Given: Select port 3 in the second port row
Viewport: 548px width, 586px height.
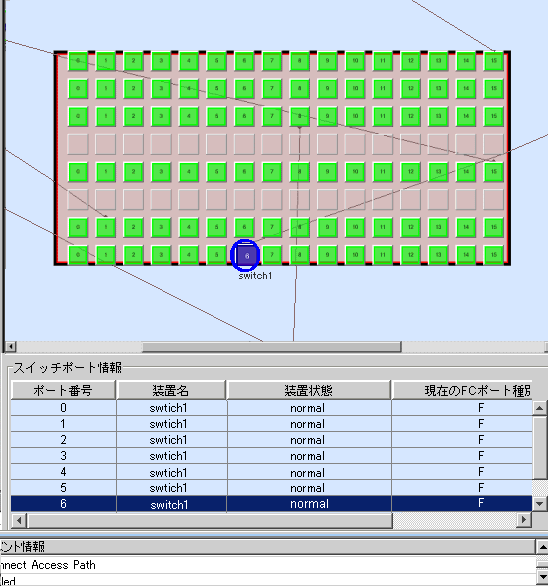Looking at the screenshot, I should click(x=161, y=89).
